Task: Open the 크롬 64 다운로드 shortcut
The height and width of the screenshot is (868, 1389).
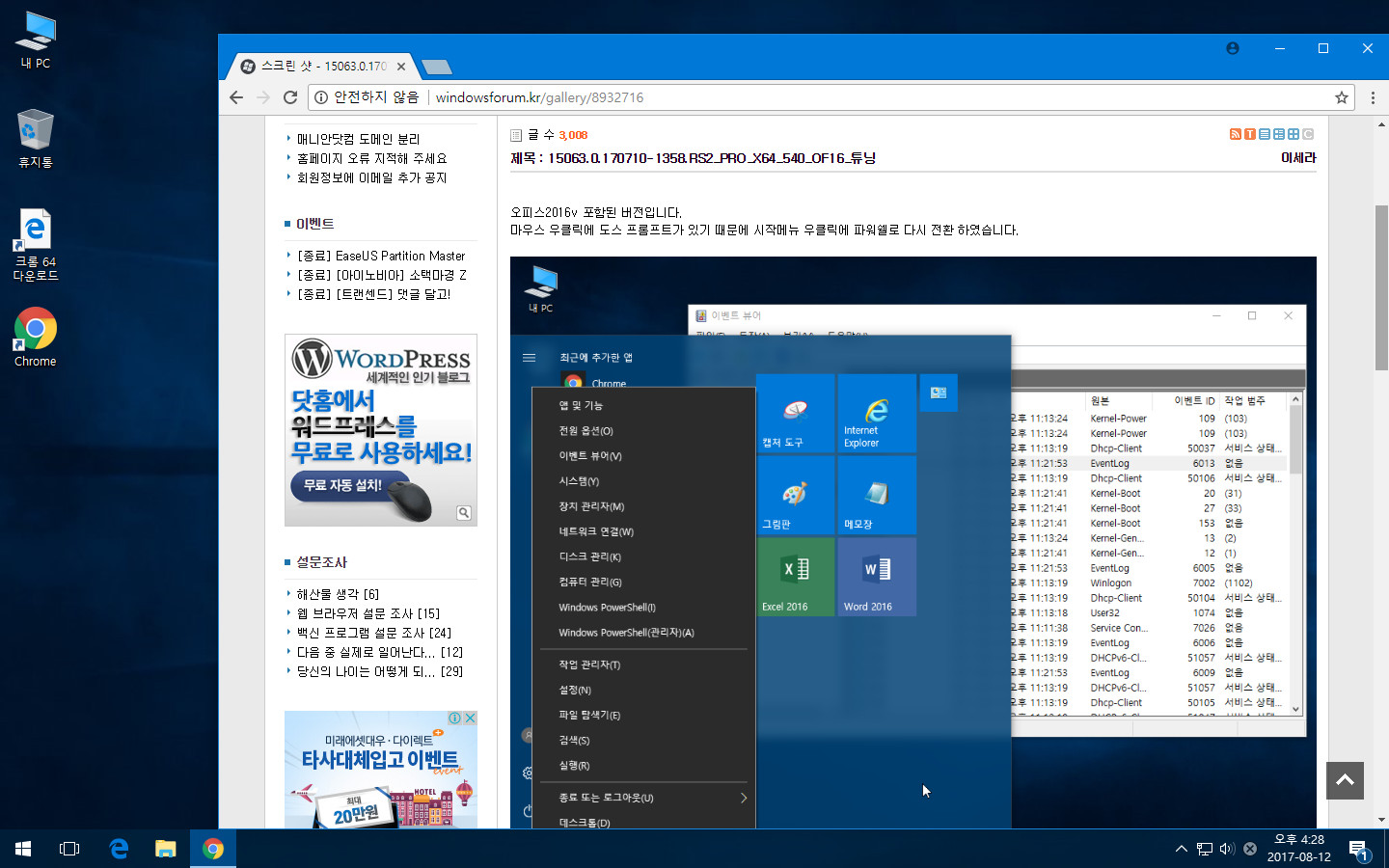Action: tap(36, 245)
